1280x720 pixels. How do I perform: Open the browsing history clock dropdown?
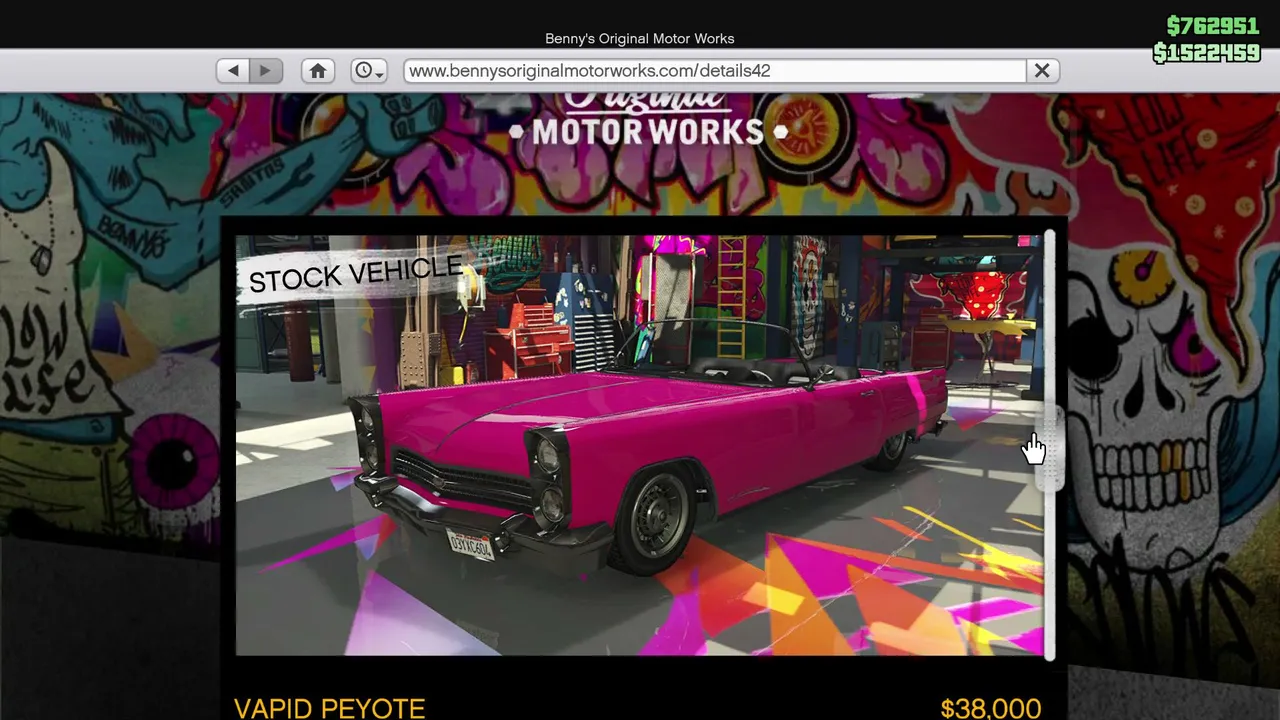tap(369, 71)
